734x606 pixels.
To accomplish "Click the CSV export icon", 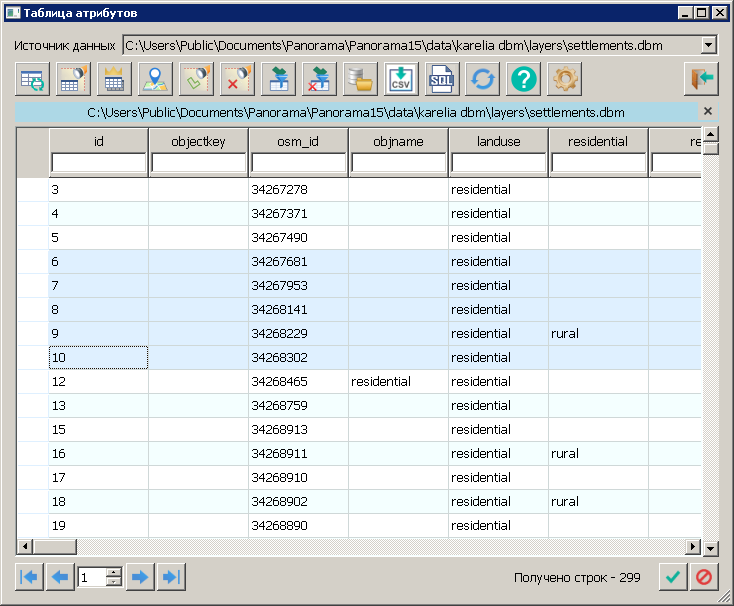I will pos(401,78).
